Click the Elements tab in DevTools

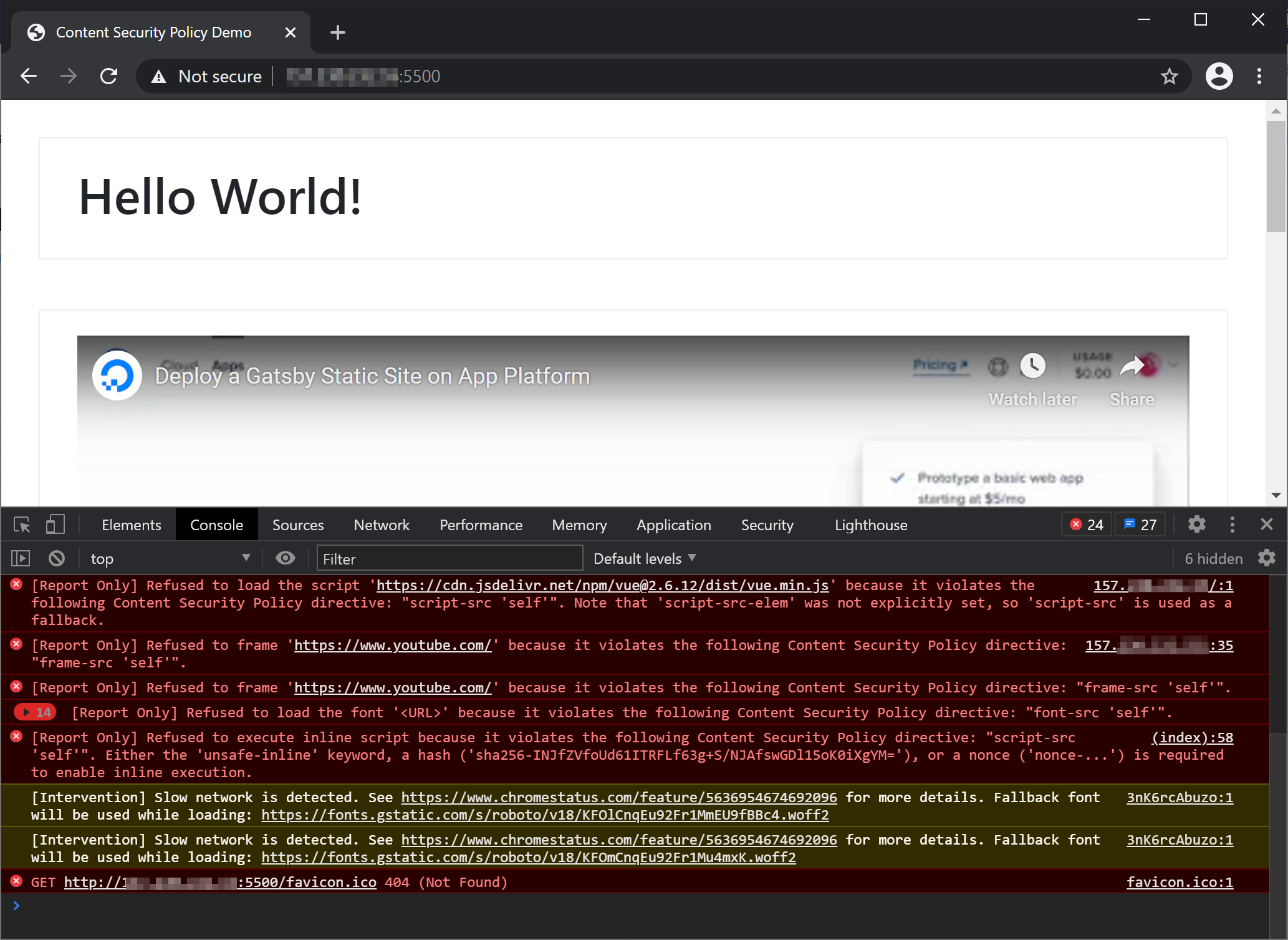[130, 525]
